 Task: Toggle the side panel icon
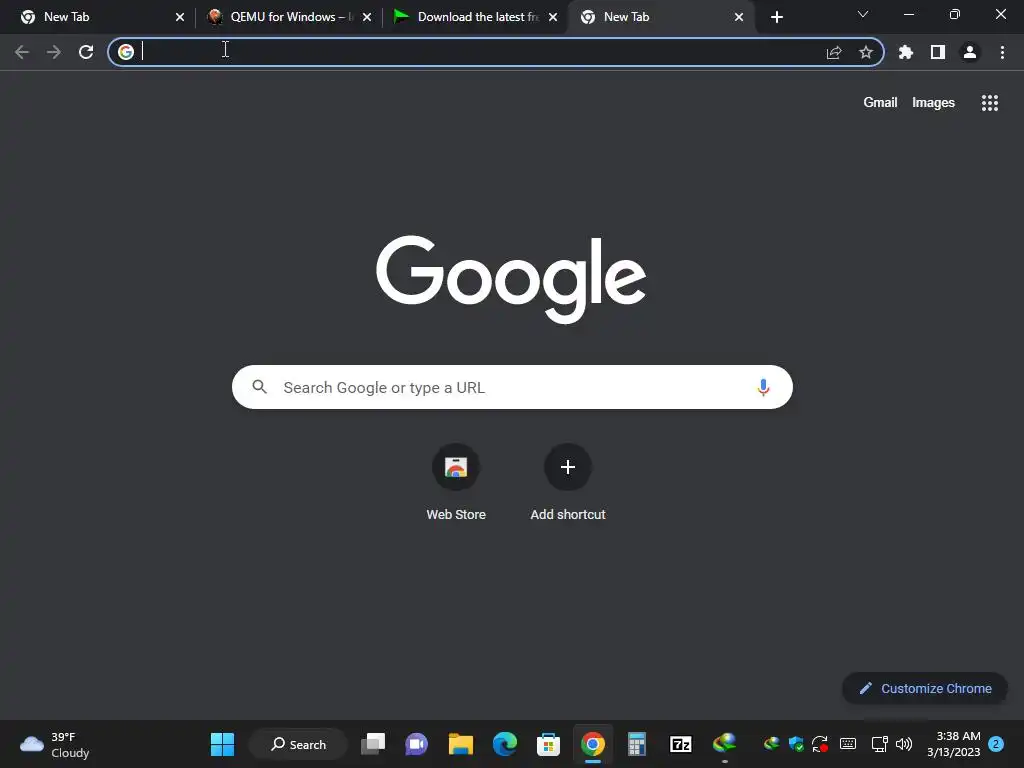point(938,52)
